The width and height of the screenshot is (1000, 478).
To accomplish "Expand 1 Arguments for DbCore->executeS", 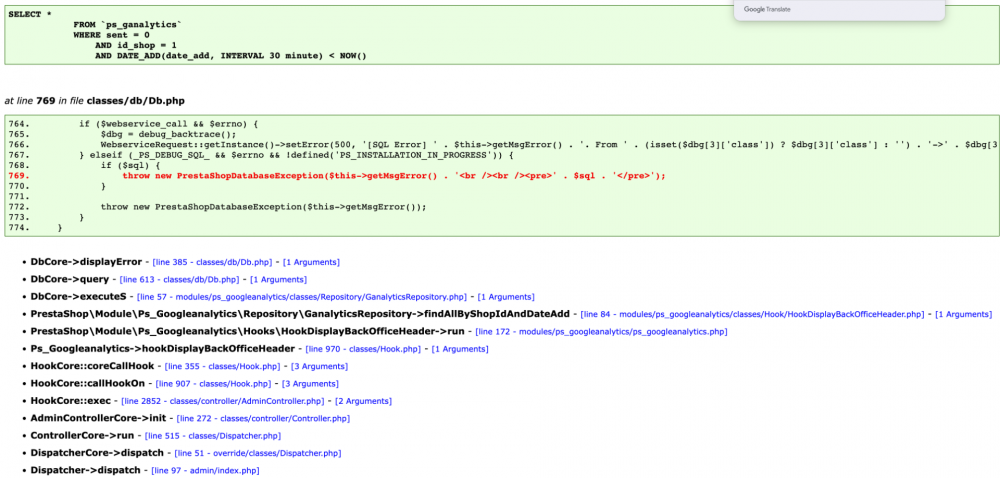I will [x=506, y=297].
